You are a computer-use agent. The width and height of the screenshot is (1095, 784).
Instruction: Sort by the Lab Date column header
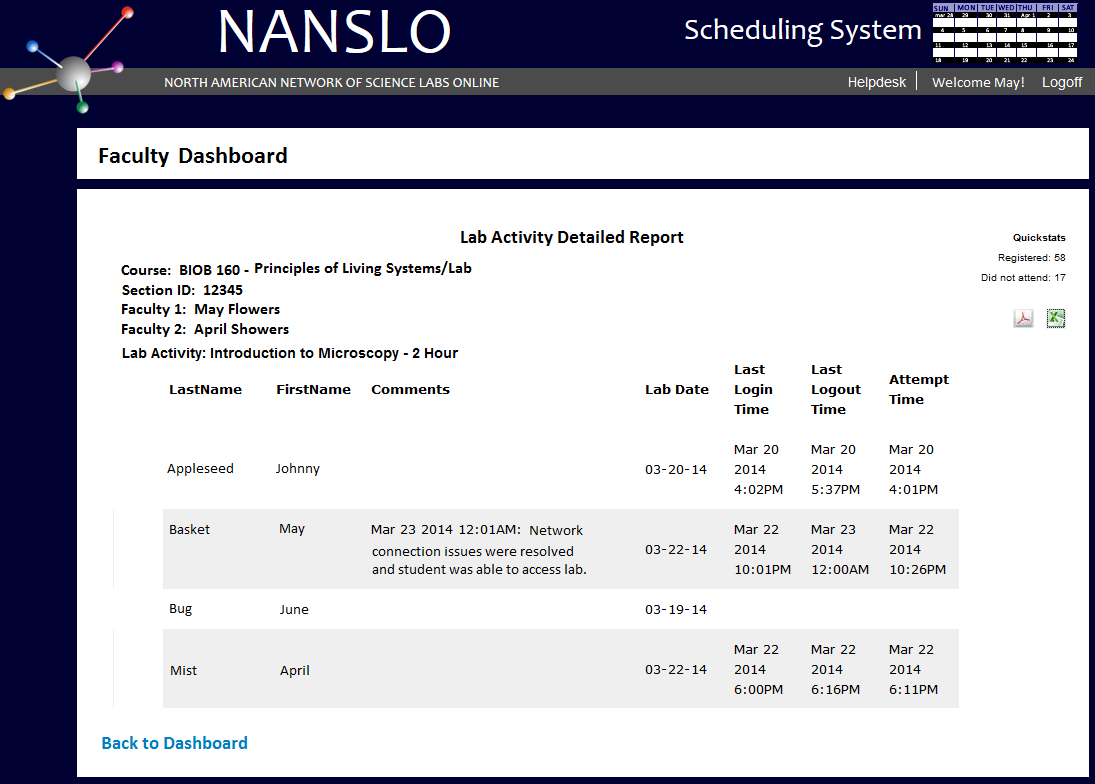(x=677, y=389)
